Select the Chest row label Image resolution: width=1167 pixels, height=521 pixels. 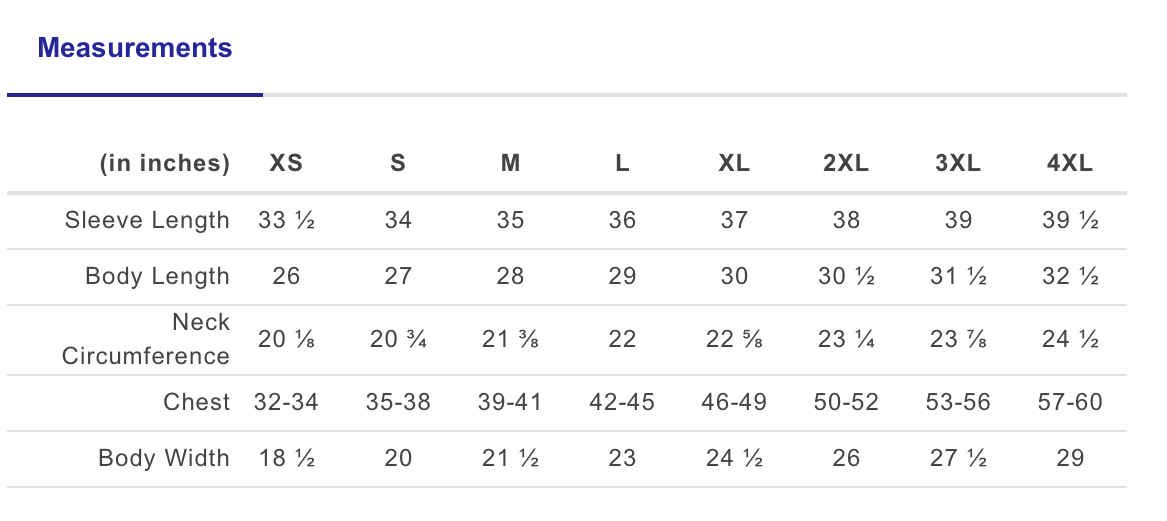click(196, 402)
